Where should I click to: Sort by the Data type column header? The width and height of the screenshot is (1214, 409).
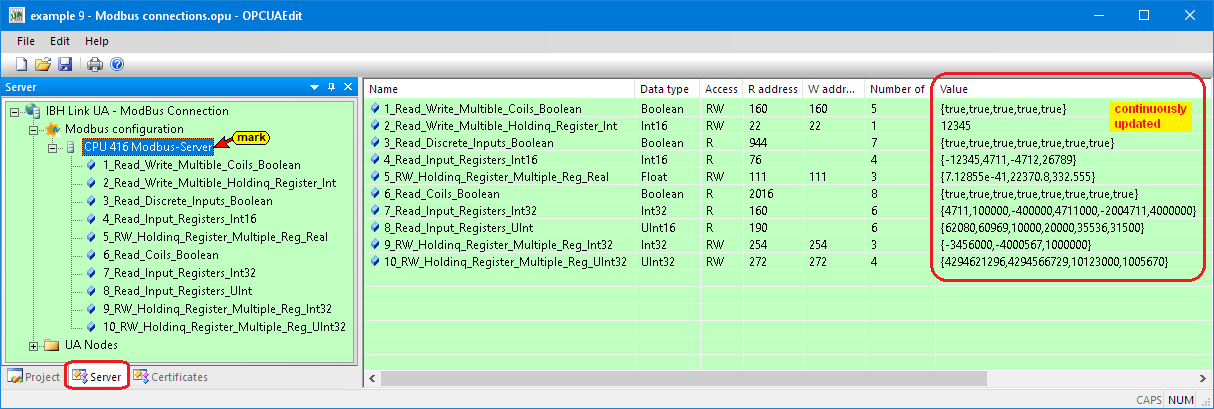(667, 89)
